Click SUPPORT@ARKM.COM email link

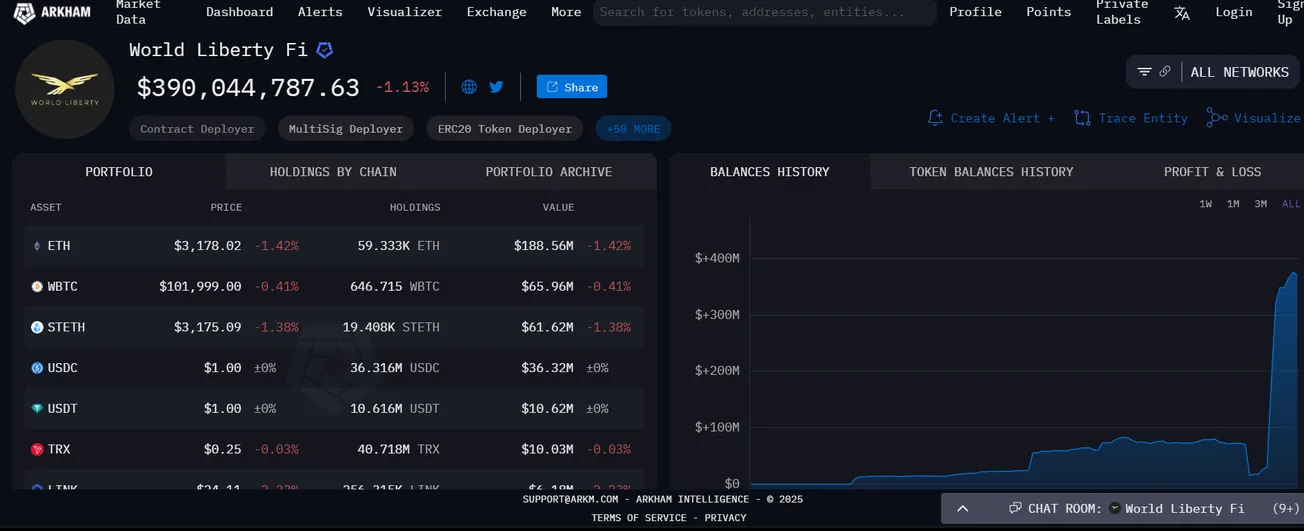pos(571,499)
